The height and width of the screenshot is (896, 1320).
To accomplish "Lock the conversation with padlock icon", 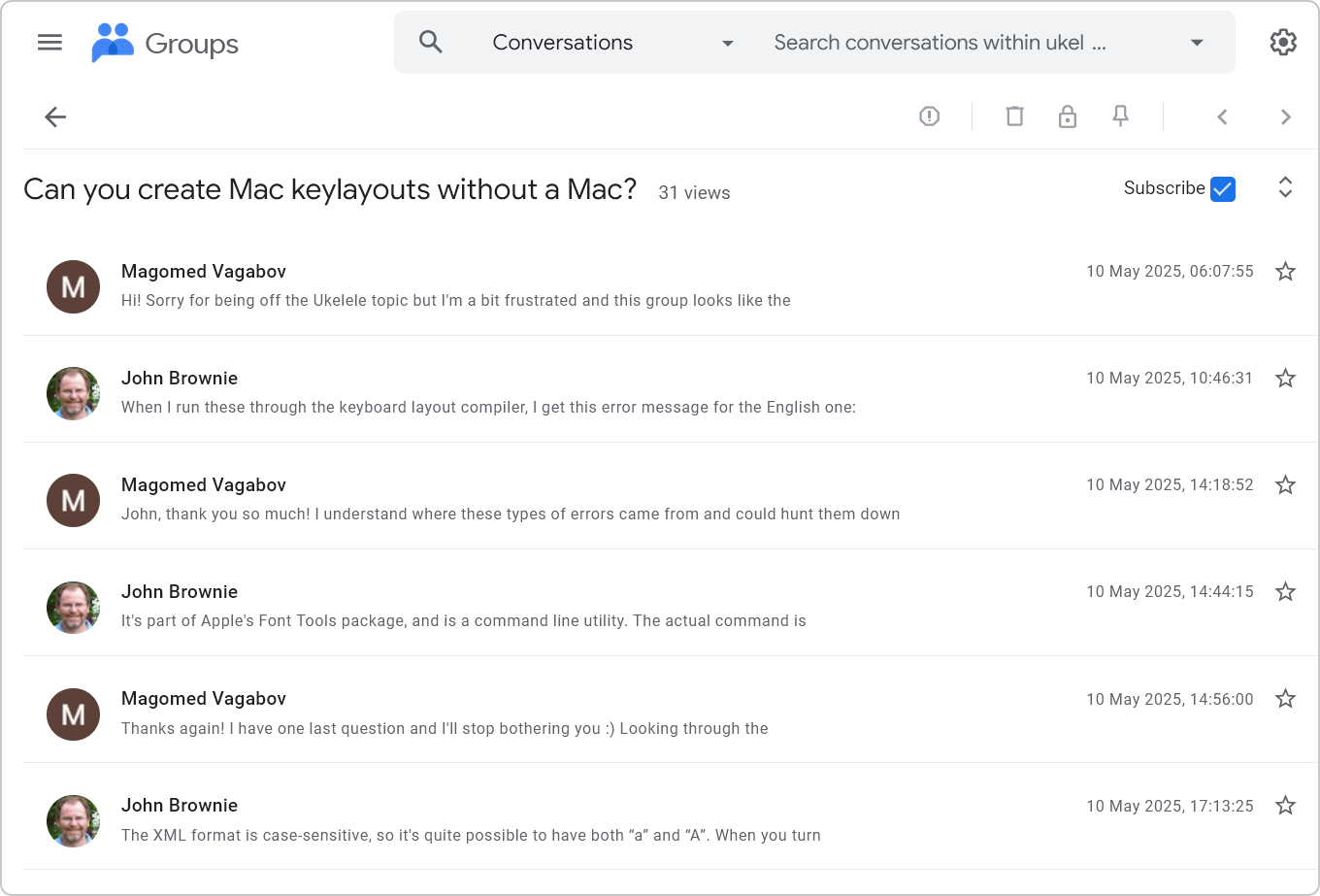I will pyautogui.click(x=1068, y=116).
